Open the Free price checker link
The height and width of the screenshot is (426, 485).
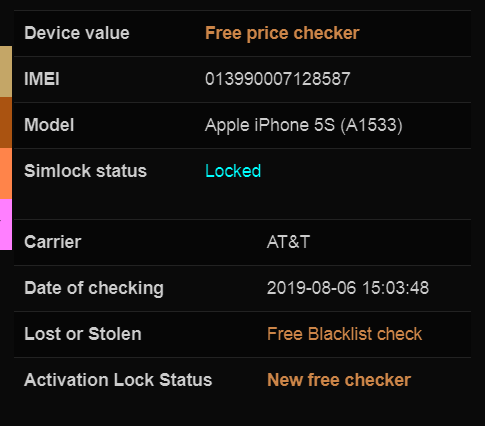pyautogui.click(x=282, y=33)
